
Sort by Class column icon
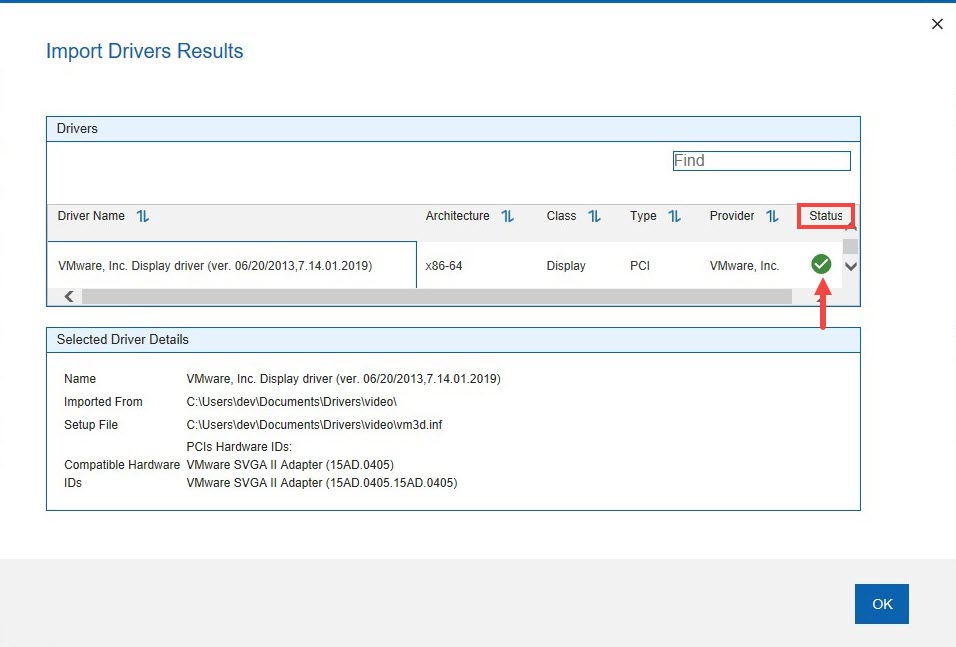pos(594,216)
